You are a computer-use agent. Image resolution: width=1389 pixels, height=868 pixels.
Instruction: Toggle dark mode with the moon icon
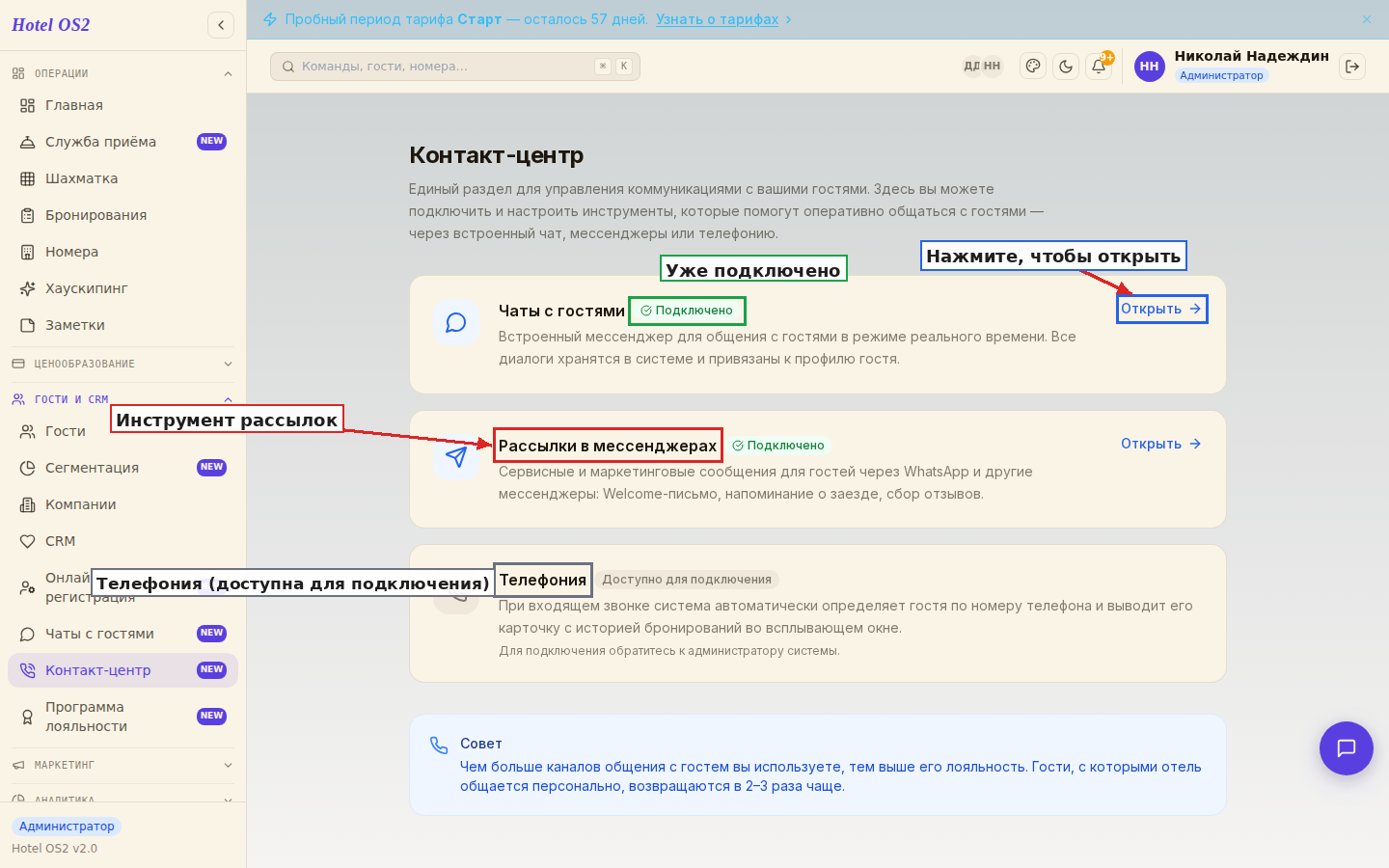point(1066,67)
